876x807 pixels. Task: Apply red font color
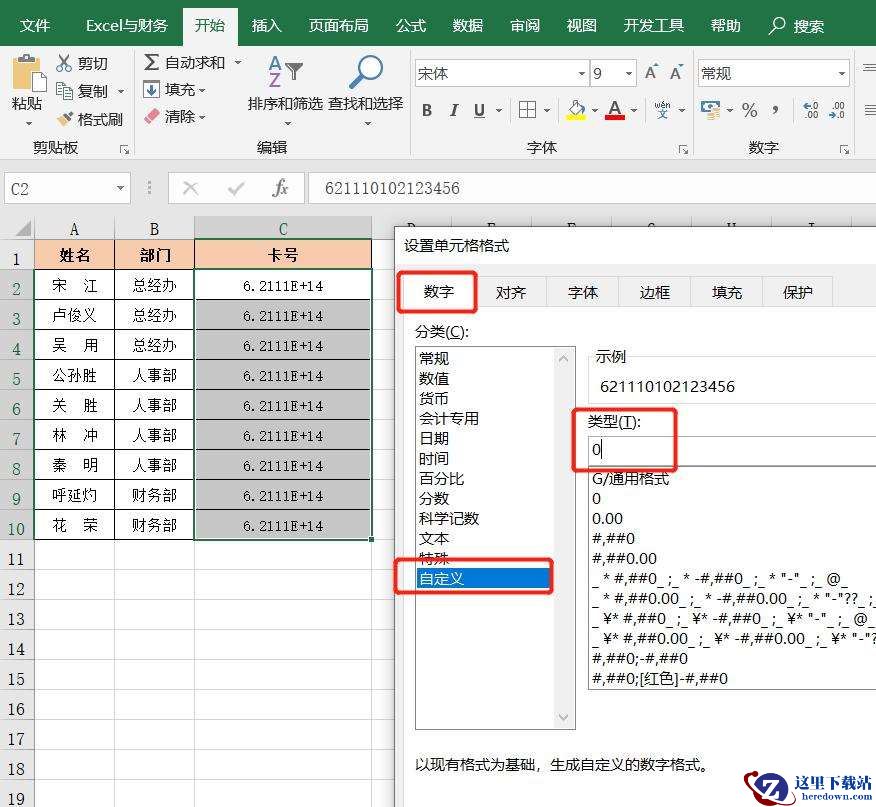615,110
